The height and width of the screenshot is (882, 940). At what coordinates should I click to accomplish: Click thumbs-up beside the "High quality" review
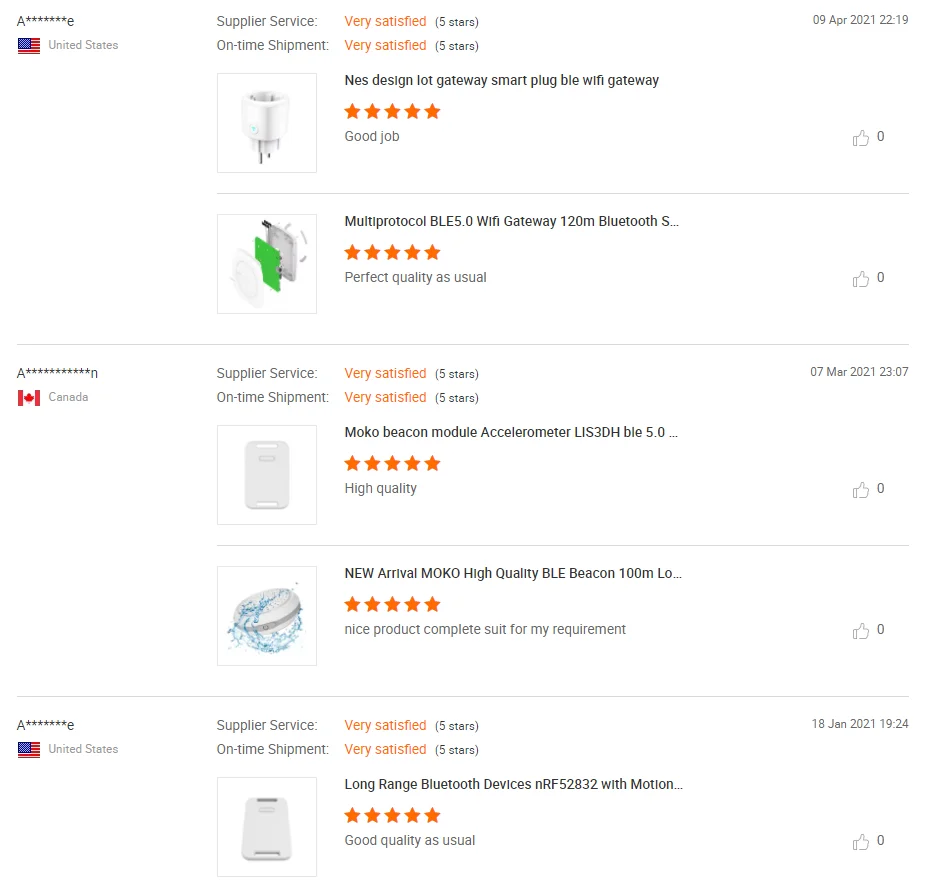[x=860, y=490]
